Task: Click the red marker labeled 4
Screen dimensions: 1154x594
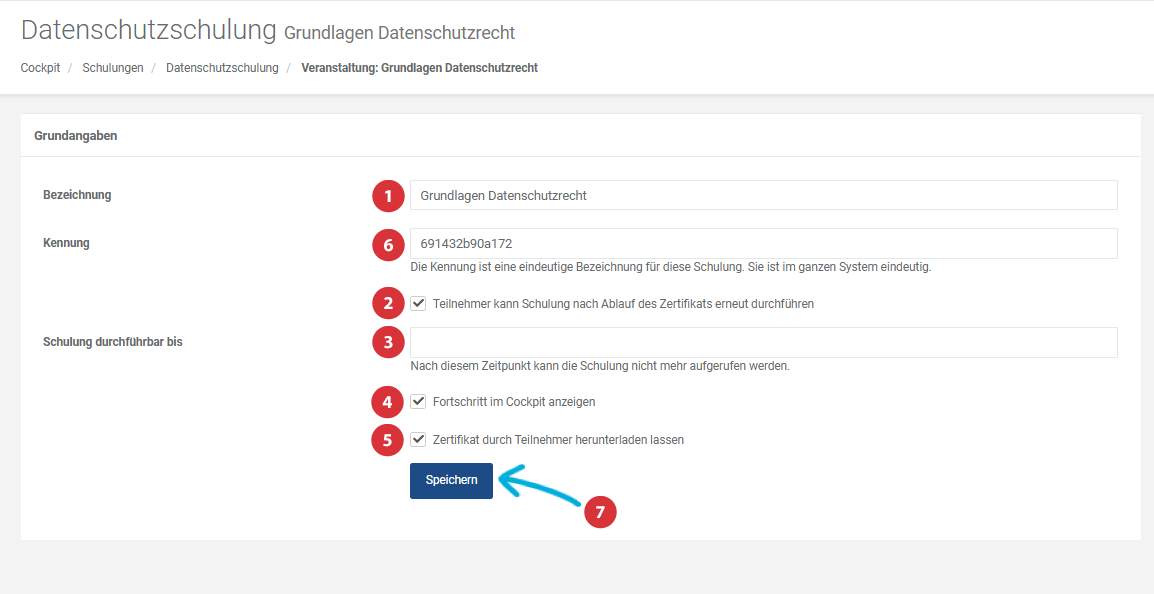Action: [x=388, y=402]
